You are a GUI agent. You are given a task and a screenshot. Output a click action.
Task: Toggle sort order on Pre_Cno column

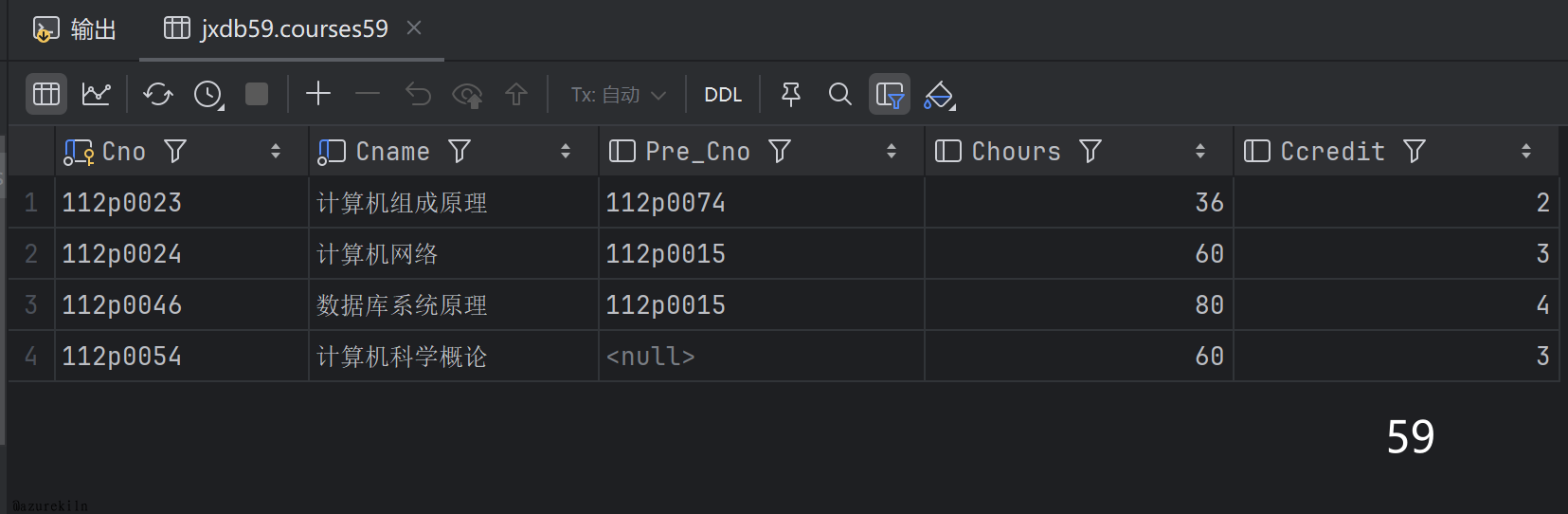pos(891,152)
